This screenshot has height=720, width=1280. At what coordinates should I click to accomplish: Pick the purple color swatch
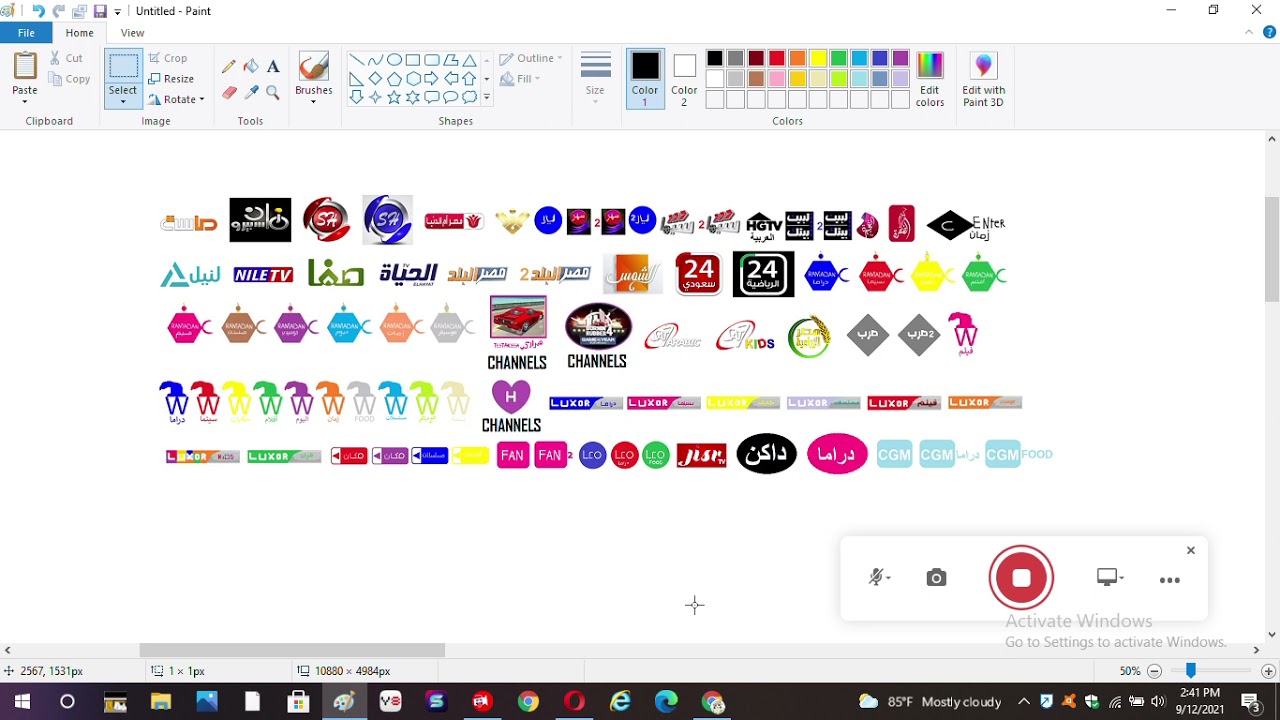point(901,58)
